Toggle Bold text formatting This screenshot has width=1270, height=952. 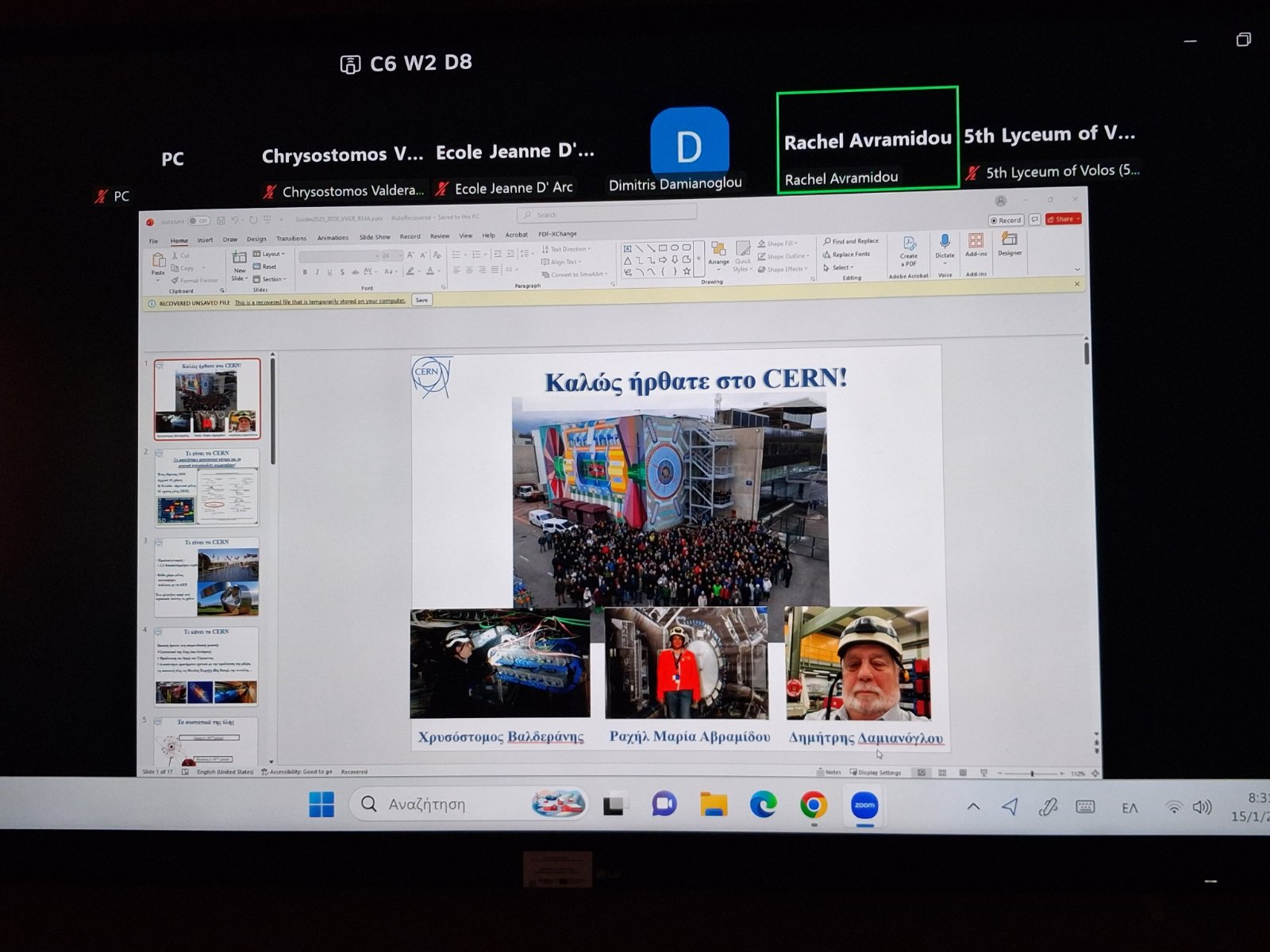[305, 272]
